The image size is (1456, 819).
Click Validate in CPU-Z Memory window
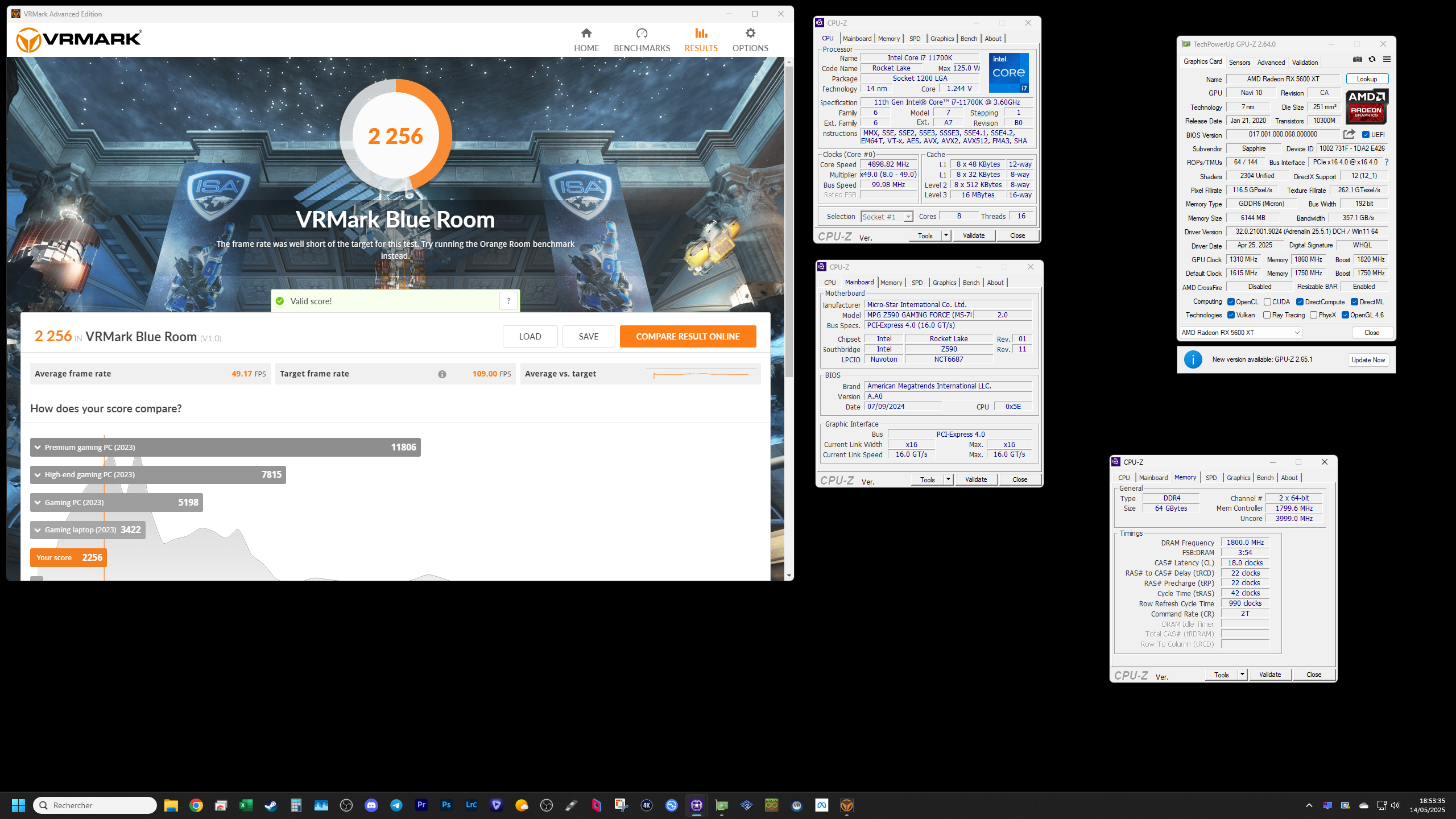[1270, 675]
